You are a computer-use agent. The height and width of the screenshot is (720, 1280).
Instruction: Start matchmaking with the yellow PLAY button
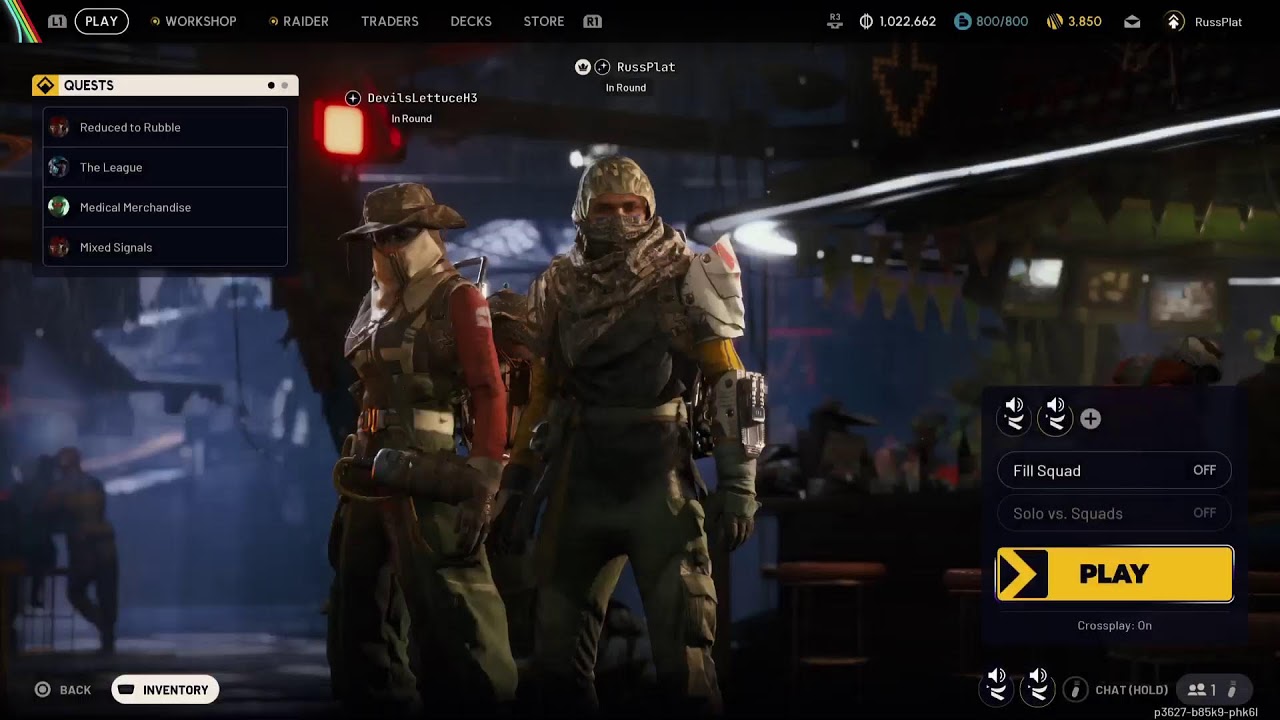[x=1115, y=574]
